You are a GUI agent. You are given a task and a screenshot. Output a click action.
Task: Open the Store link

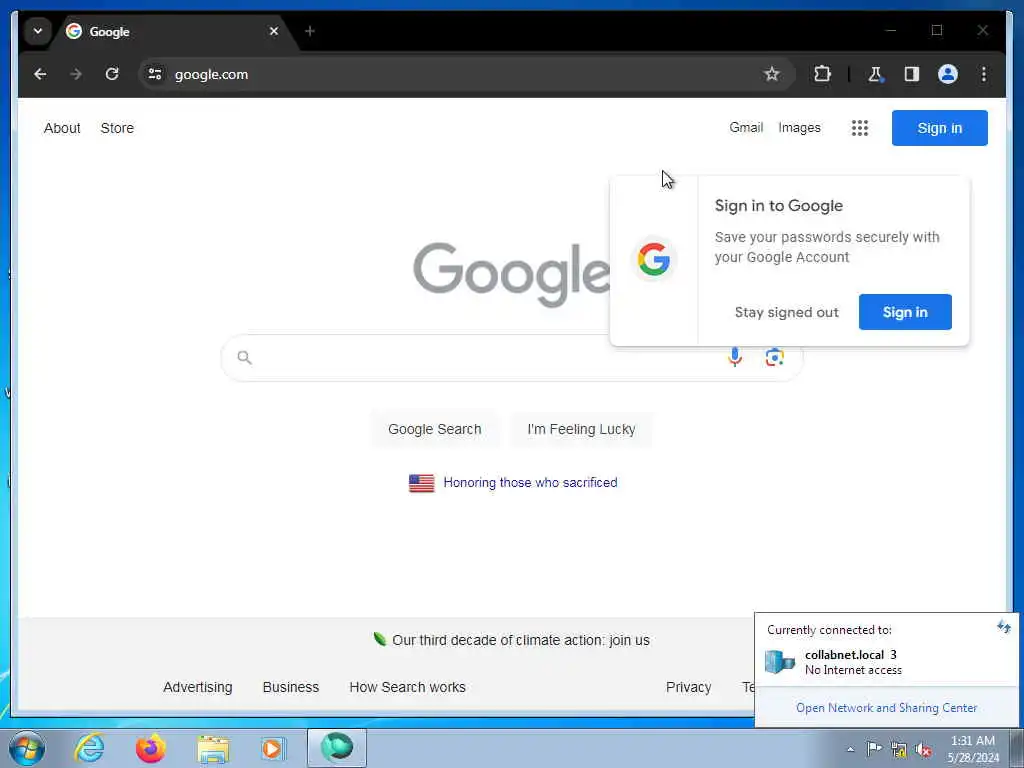point(117,128)
